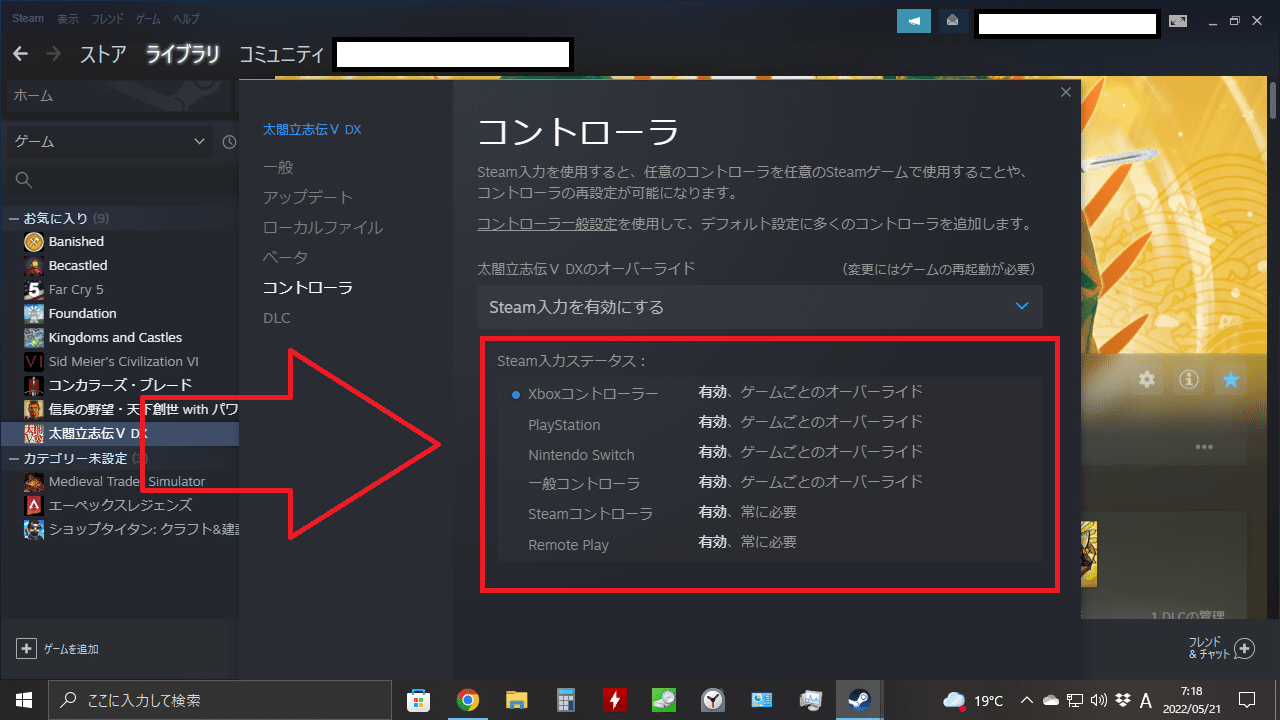Collapse the お気に入り category
The image size is (1280, 720).
click(x=14, y=218)
